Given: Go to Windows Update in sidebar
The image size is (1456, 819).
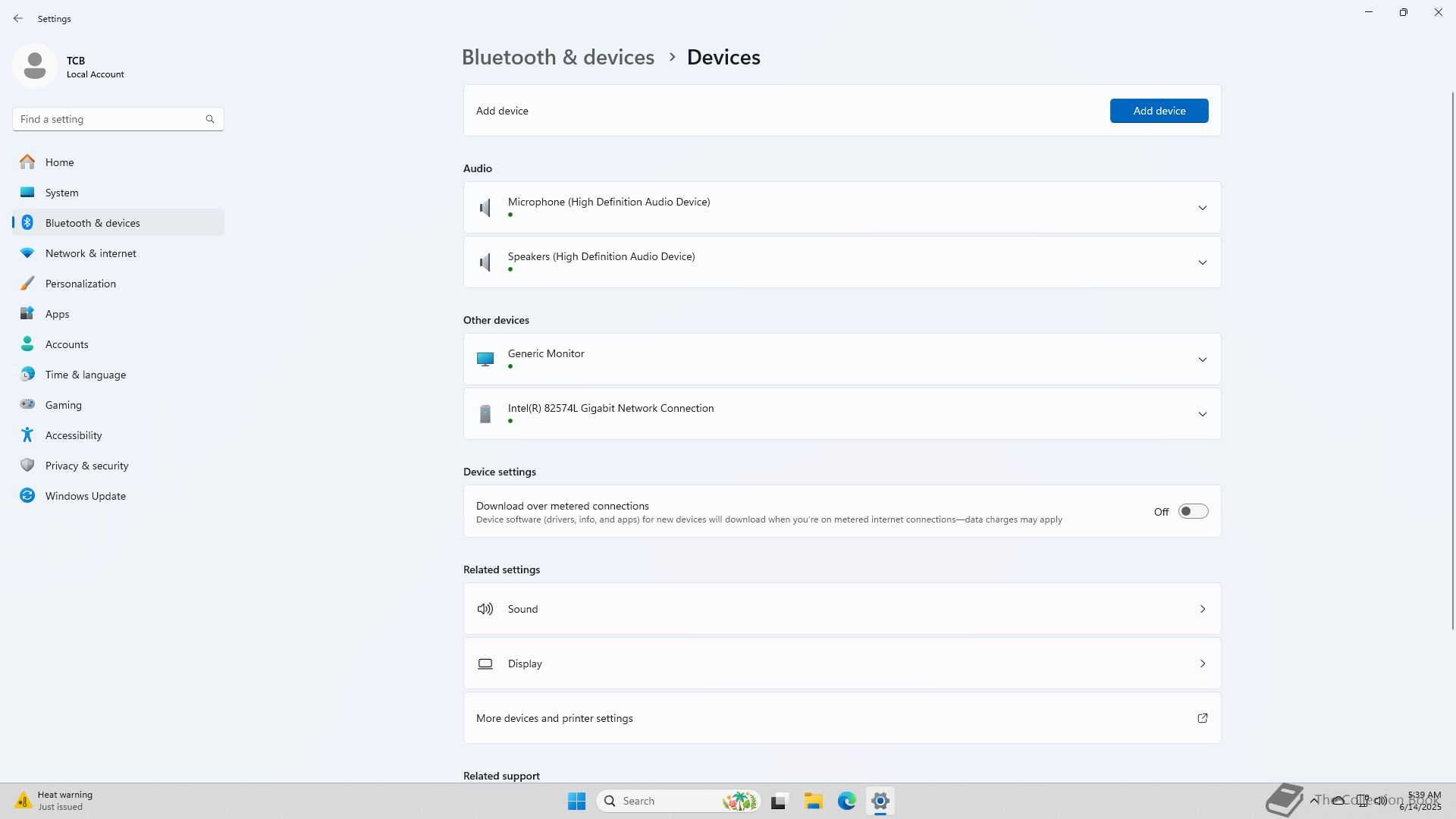Looking at the screenshot, I should coord(85,496).
